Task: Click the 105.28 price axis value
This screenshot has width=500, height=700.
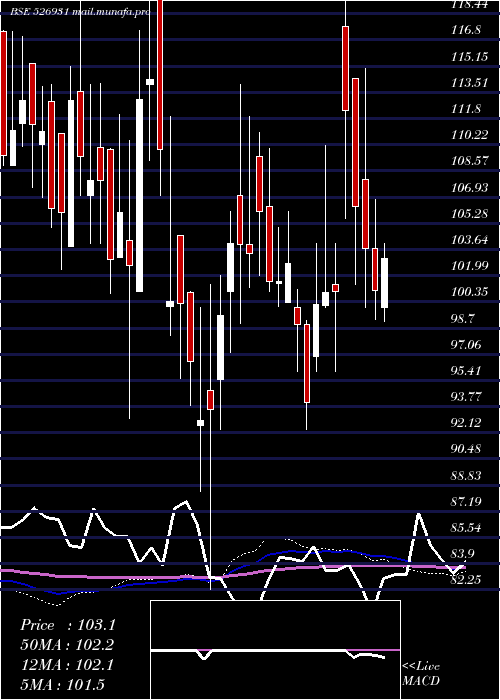Action: [470, 213]
